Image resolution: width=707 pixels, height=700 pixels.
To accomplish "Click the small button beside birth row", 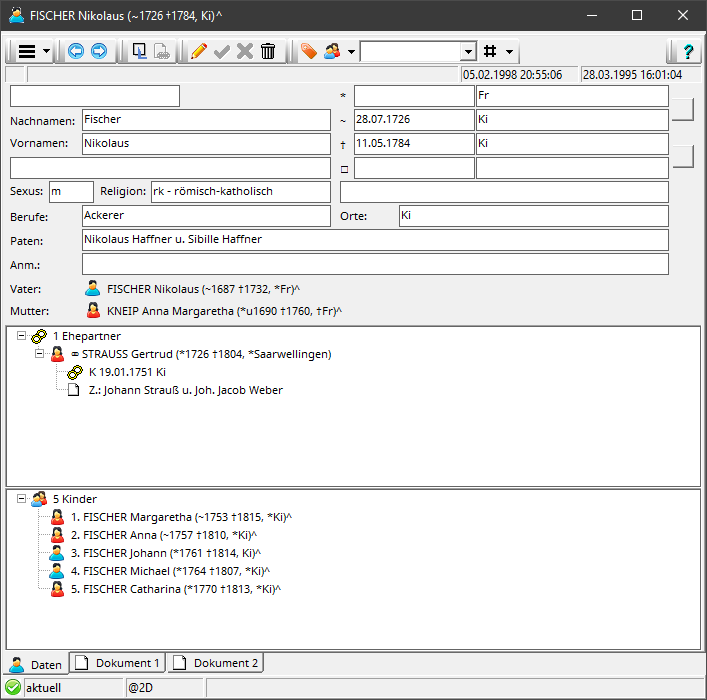I will pyautogui.click(x=683, y=109).
